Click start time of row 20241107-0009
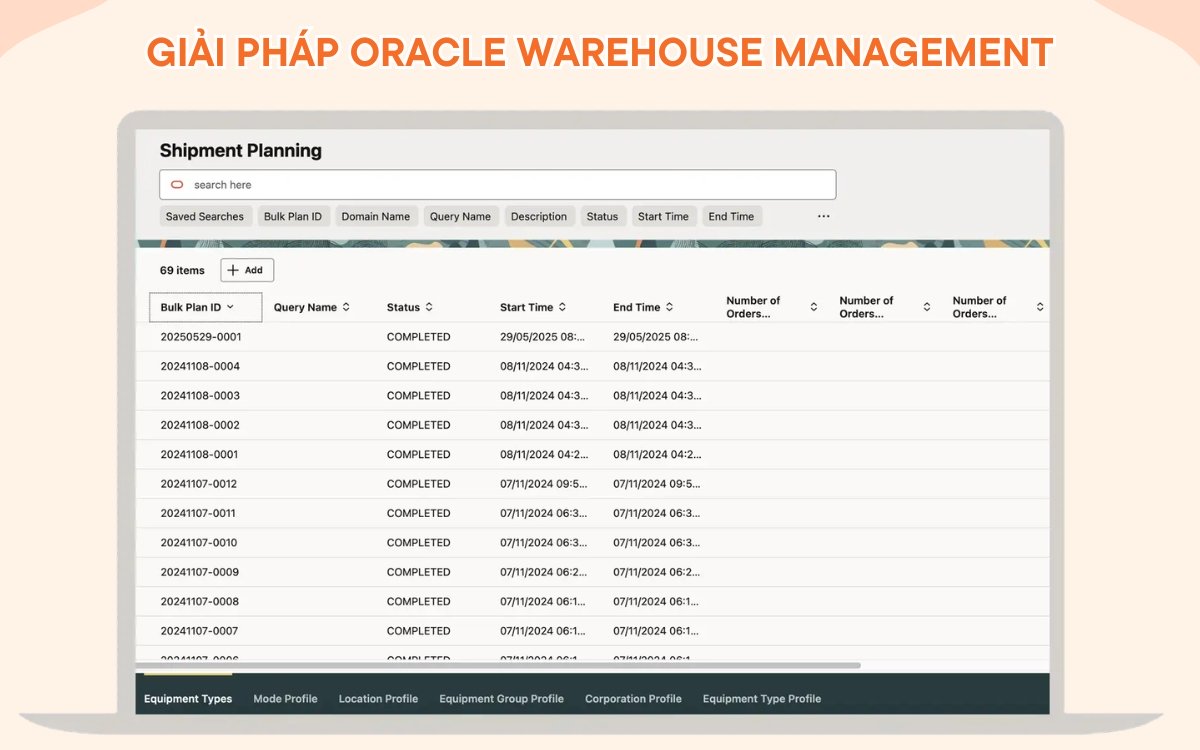The height and width of the screenshot is (750, 1200). pyautogui.click(x=543, y=572)
